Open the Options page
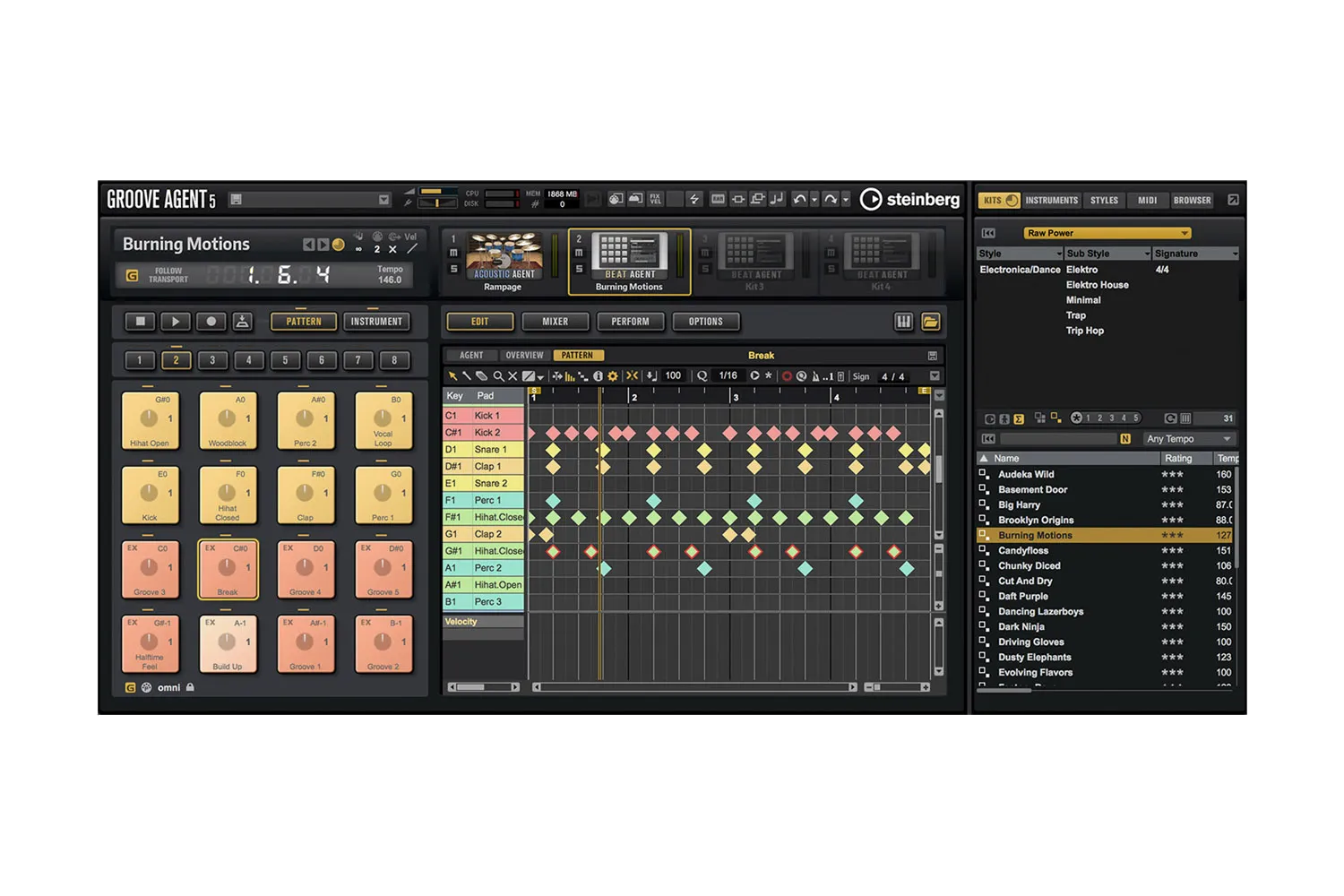The width and height of the screenshot is (1344, 896). click(x=705, y=322)
